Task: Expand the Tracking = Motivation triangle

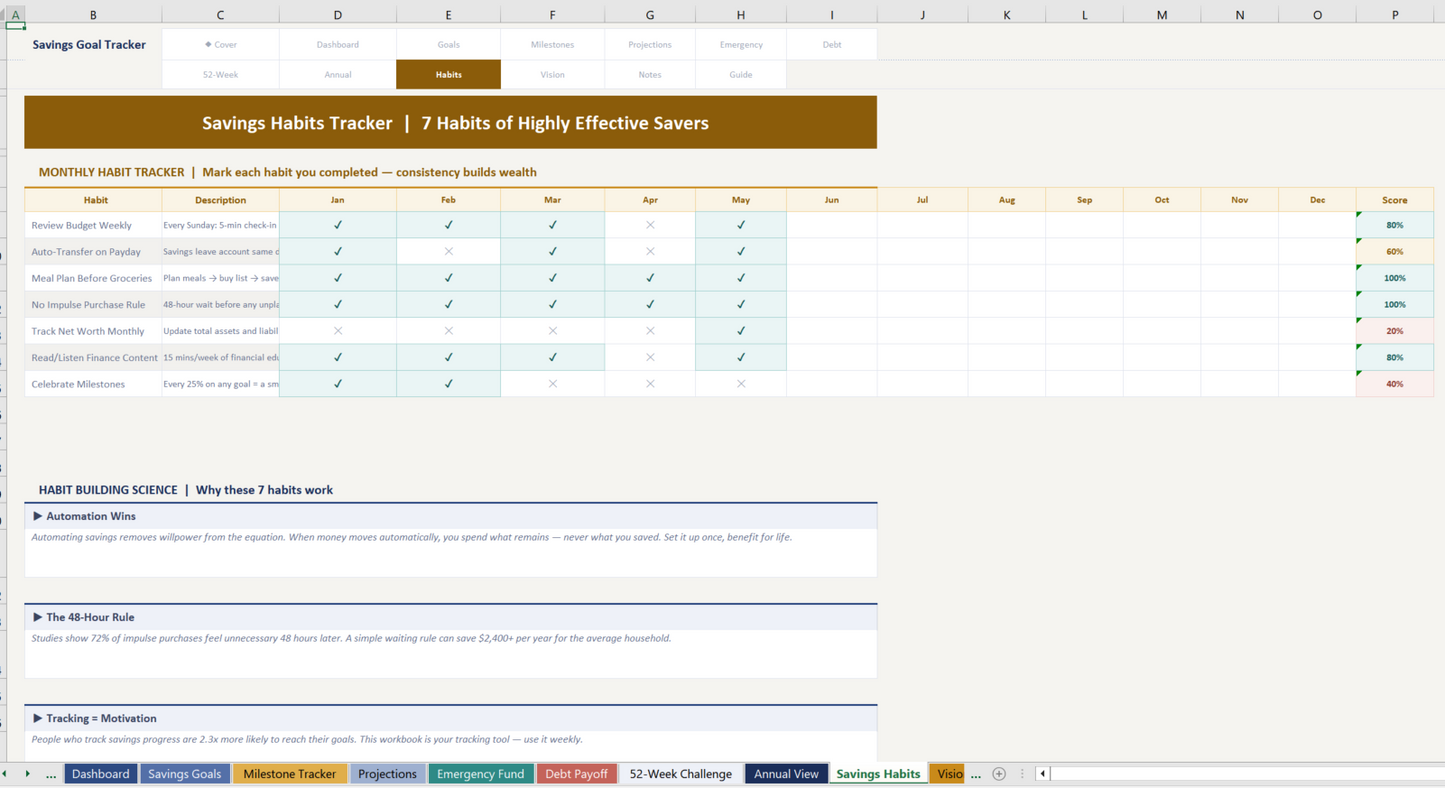Action: click(37, 718)
